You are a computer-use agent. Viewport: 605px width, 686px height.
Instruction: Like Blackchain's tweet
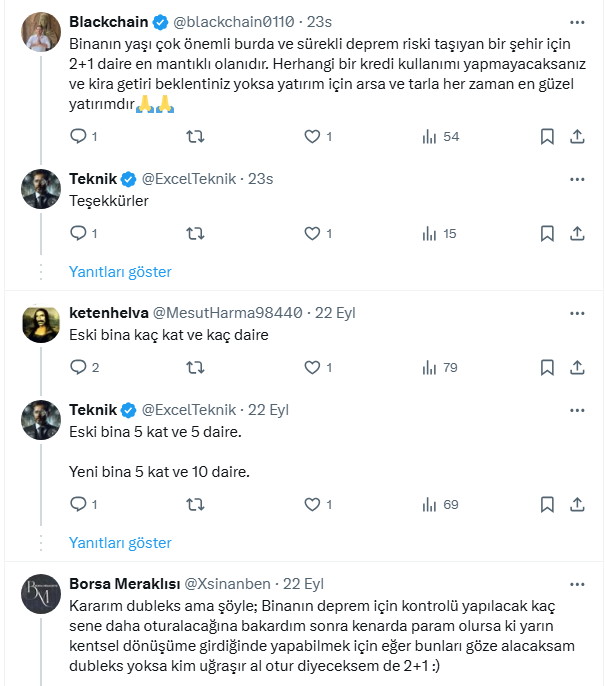pyautogui.click(x=312, y=136)
